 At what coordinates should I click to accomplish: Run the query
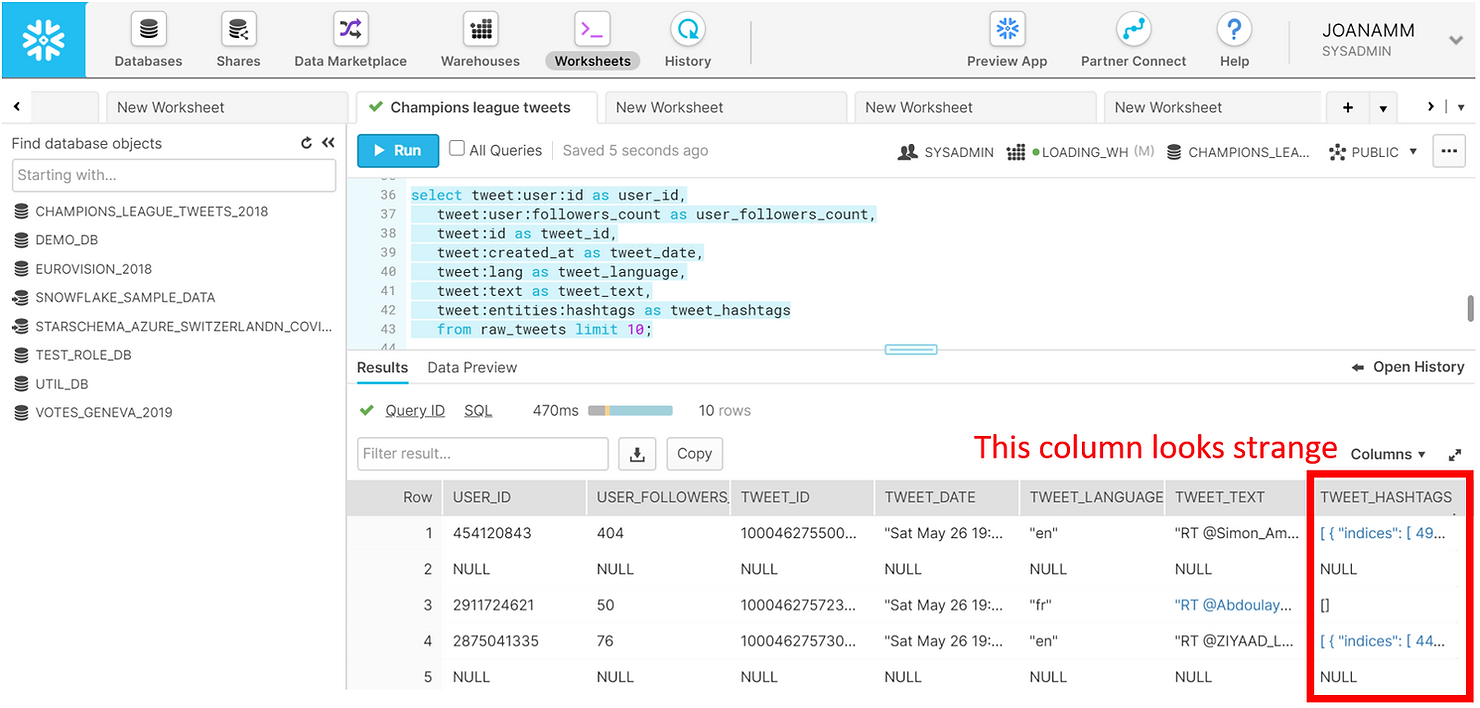pos(397,150)
